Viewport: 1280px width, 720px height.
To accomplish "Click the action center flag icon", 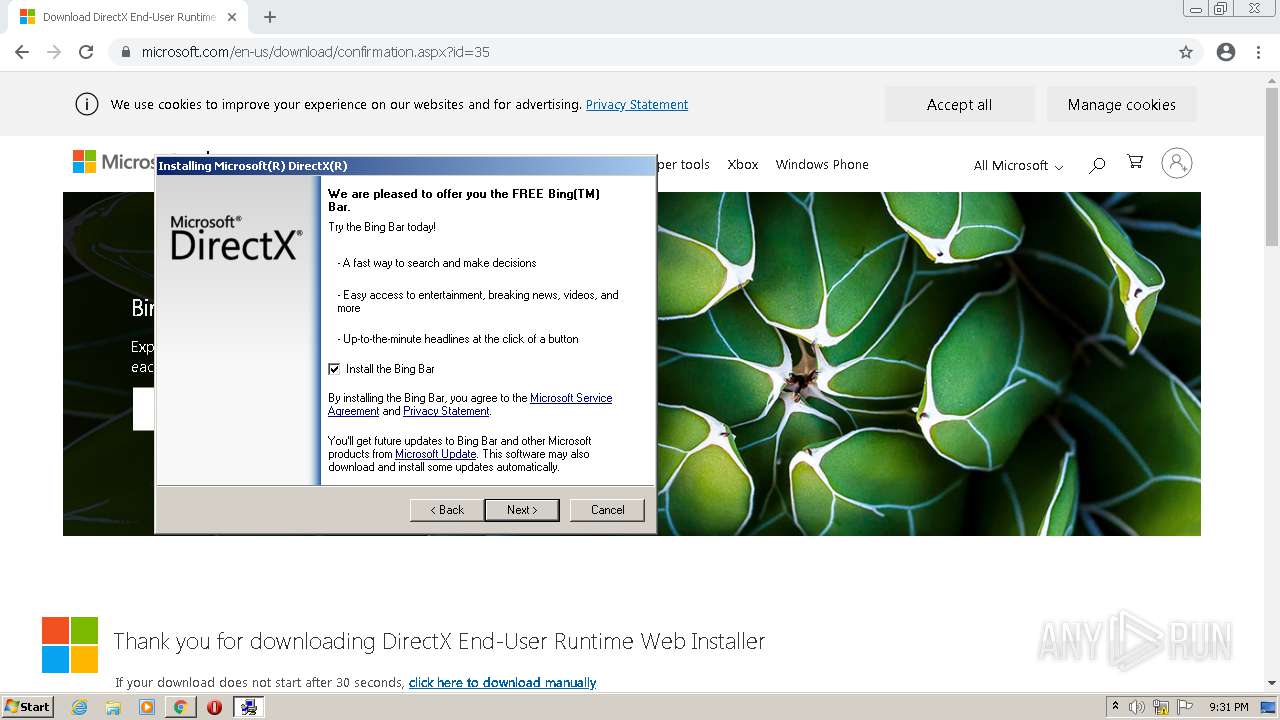I will click(x=1185, y=707).
